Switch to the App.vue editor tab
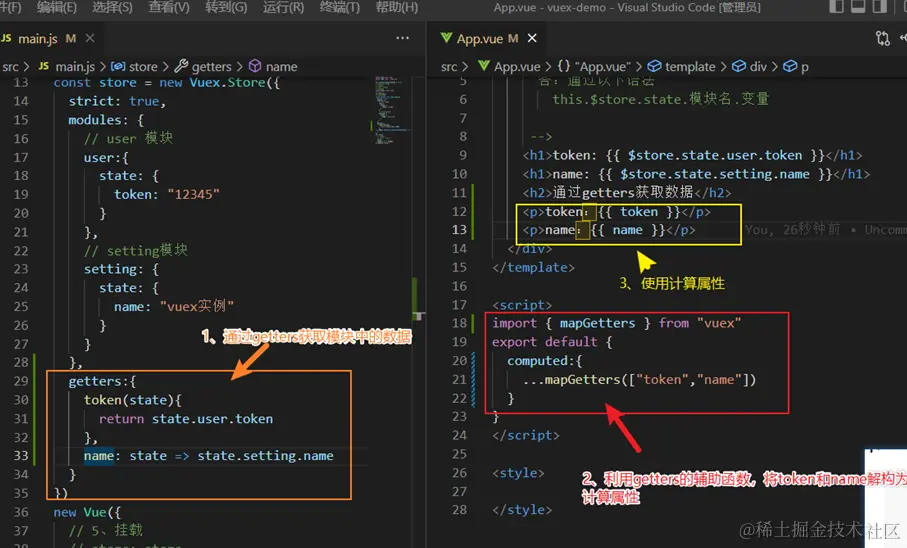The image size is (907, 548). coord(488,38)
